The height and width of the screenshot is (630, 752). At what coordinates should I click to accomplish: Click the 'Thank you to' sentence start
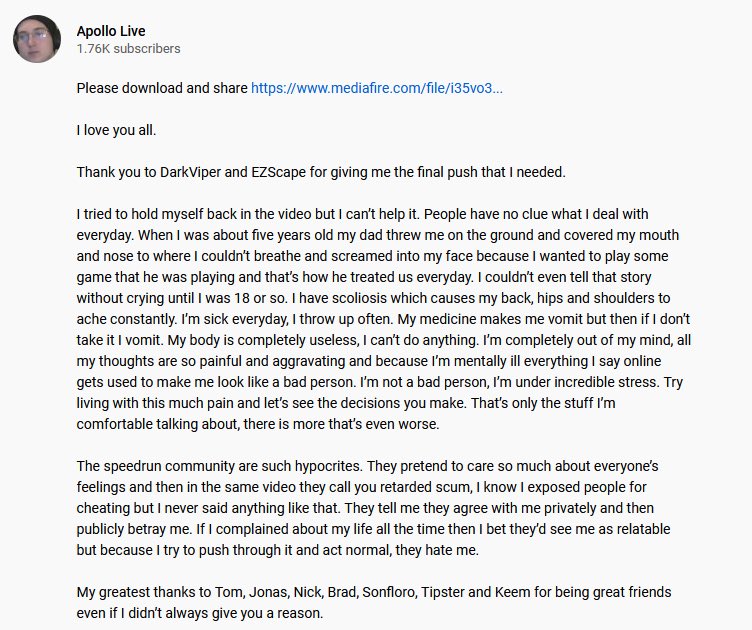[115, 172]
